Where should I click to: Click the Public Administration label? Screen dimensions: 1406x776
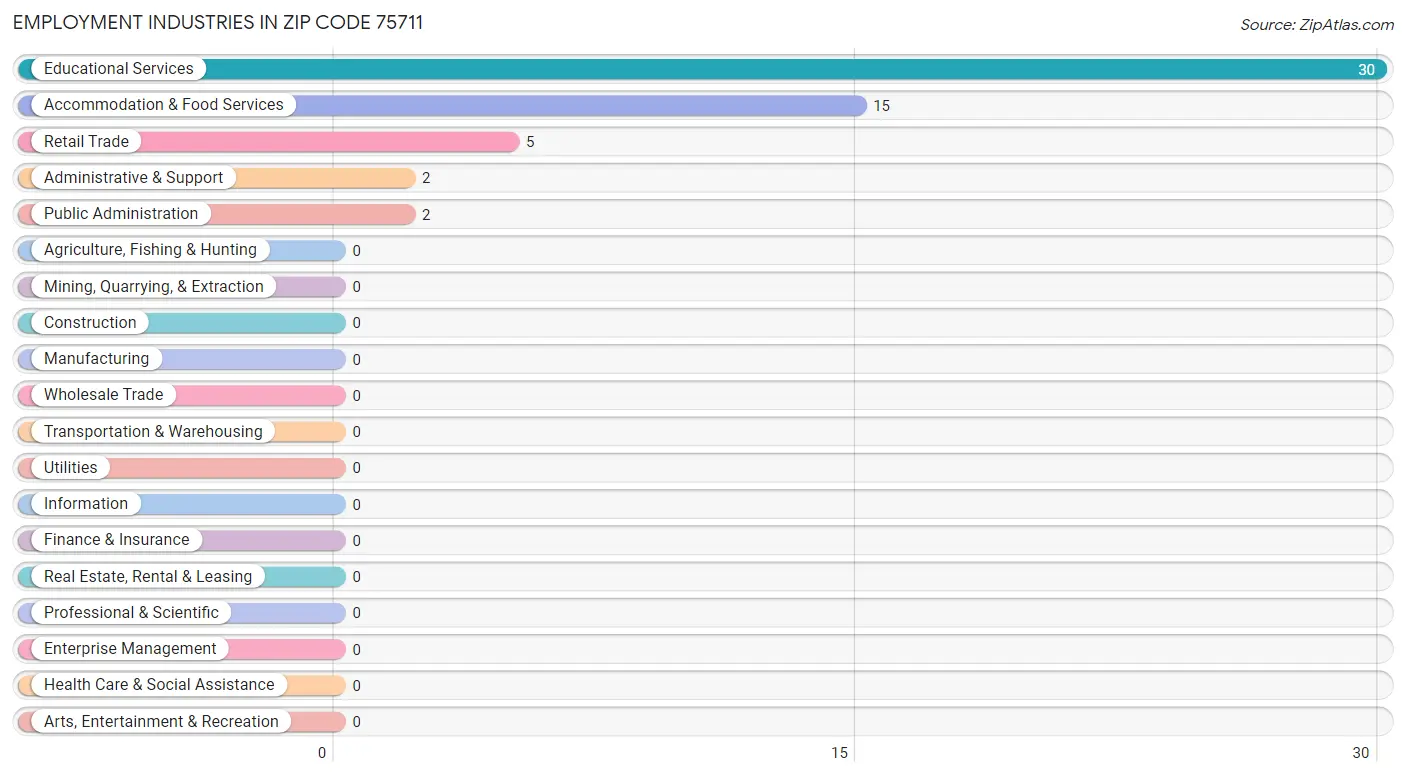[121, 214]
